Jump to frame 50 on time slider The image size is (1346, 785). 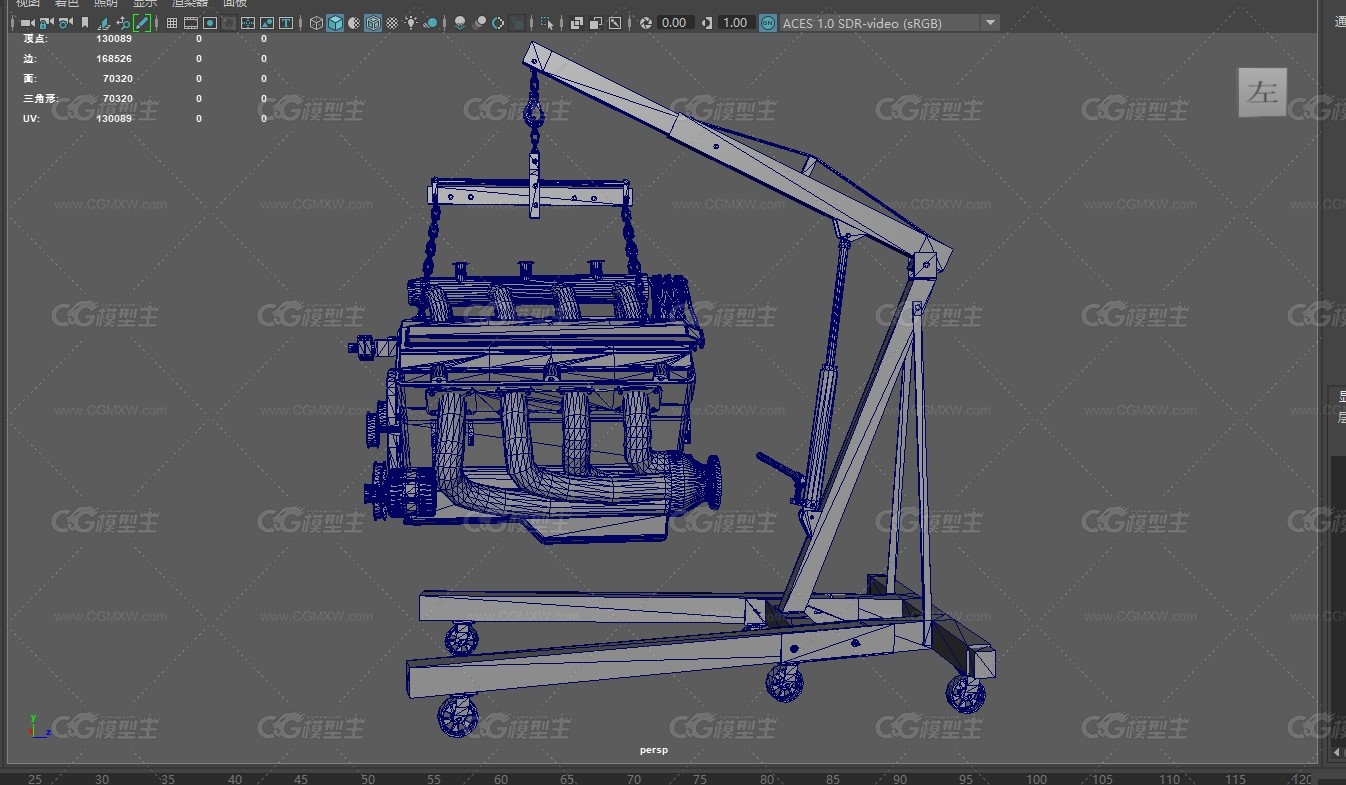click(x=368, y=779)
